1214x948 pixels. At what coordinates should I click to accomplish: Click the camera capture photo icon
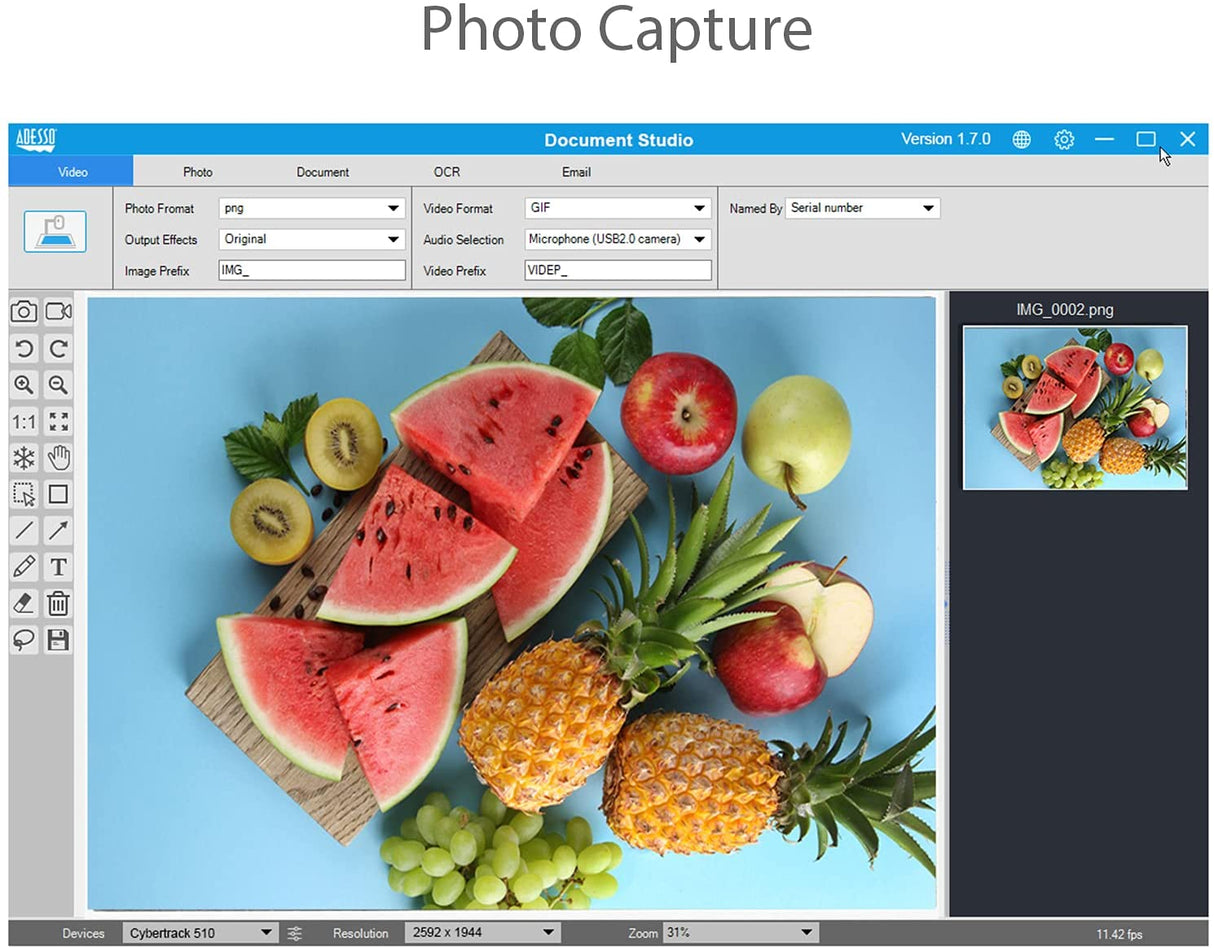pyautogui.click(x=24, y=312)
